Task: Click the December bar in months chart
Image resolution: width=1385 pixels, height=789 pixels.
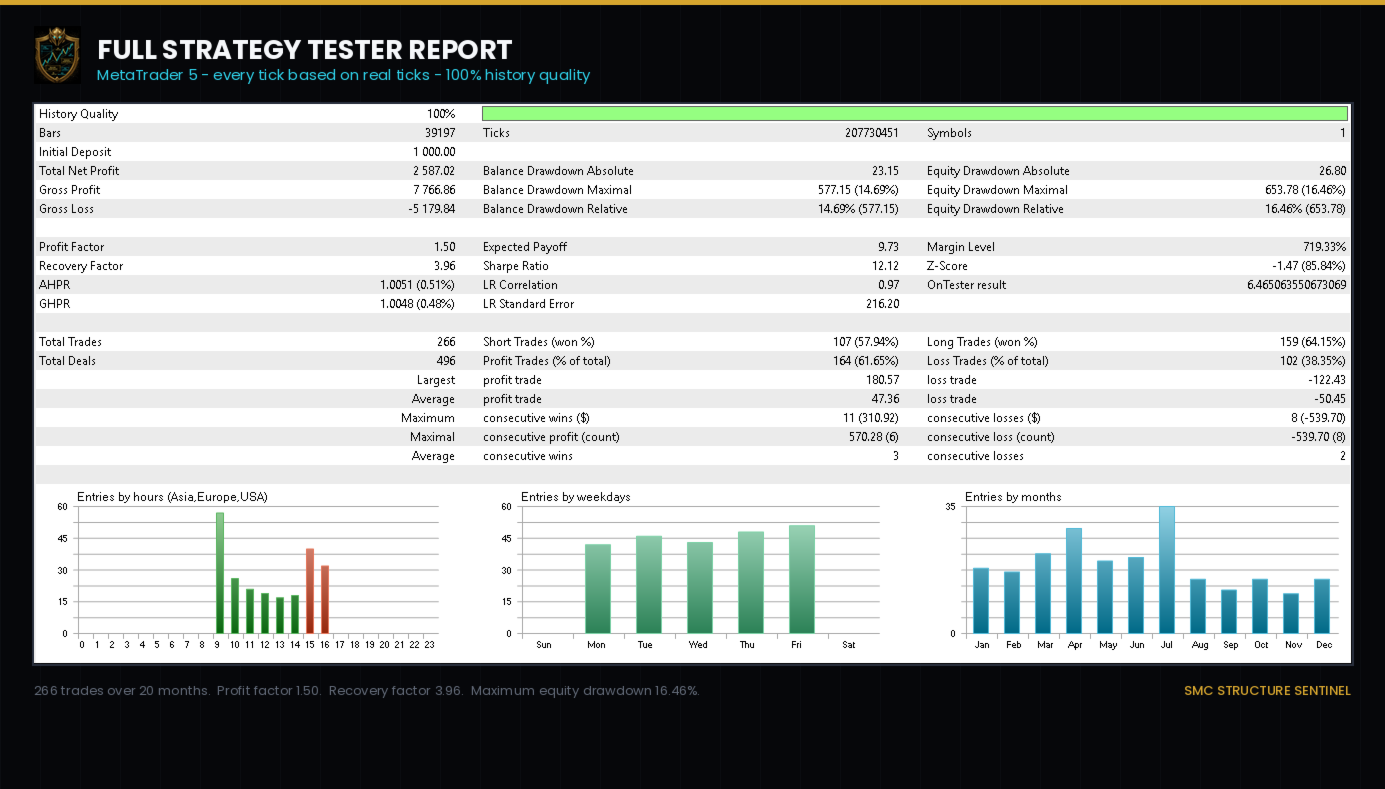Action: 1322,606
